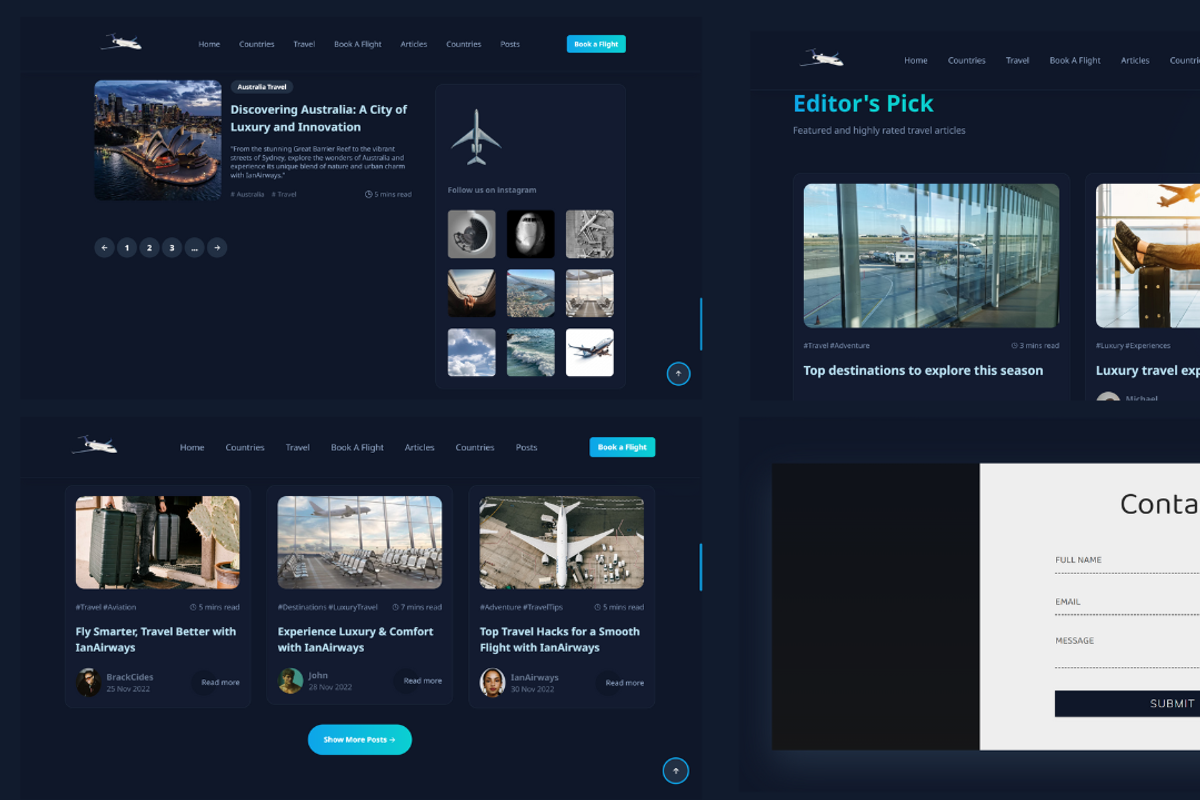This screenshot has height=800, width=1200.
Task: Open the Discovering Australia article title
Action: click(319, 118)
